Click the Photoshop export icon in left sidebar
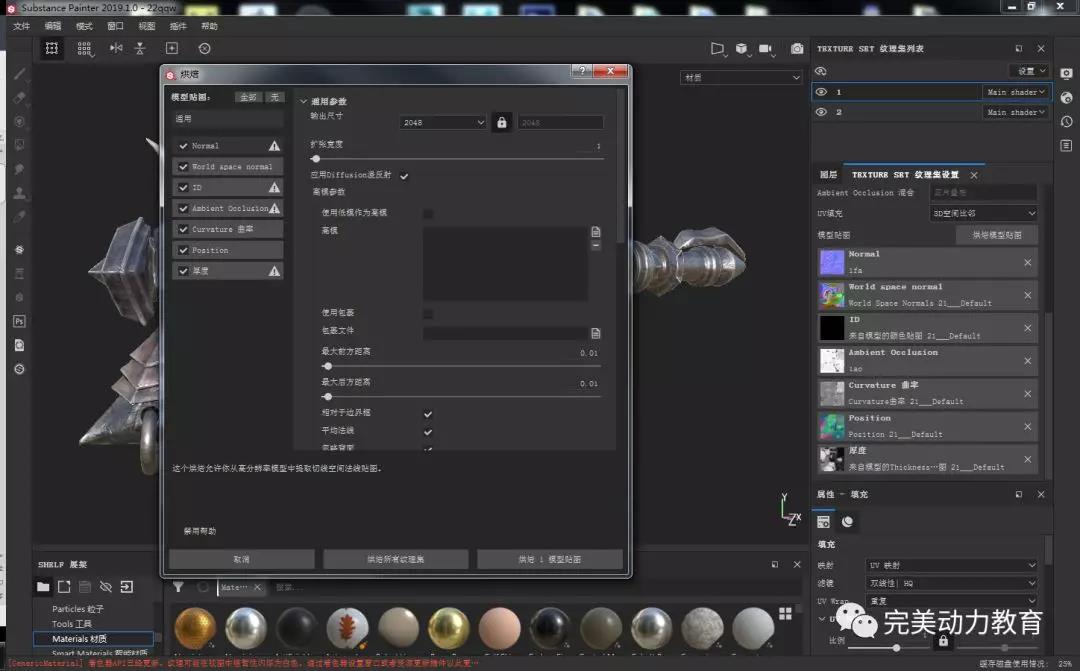 point(19,321)
